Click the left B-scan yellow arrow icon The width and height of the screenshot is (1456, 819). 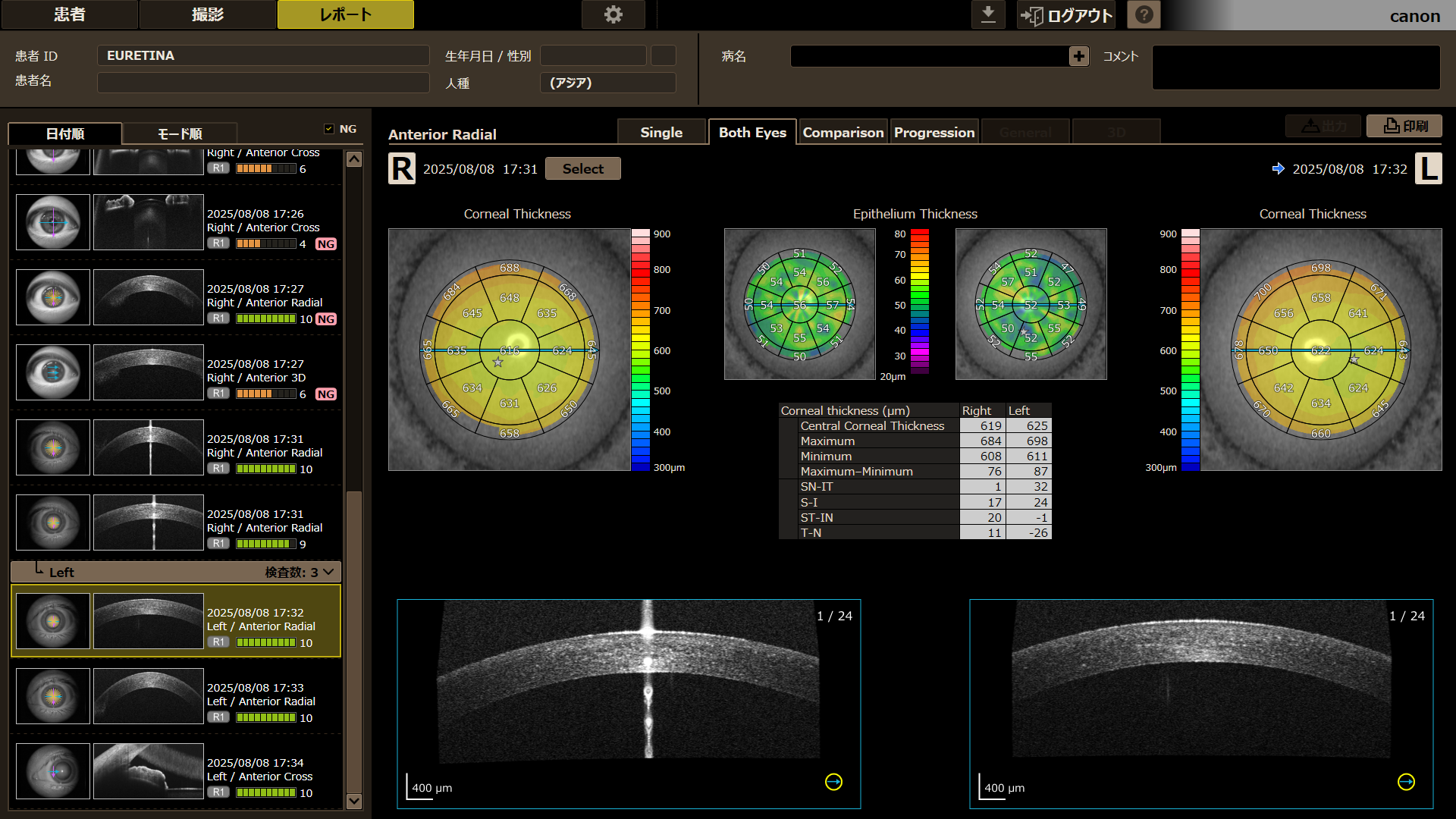(x=833, y=782)
